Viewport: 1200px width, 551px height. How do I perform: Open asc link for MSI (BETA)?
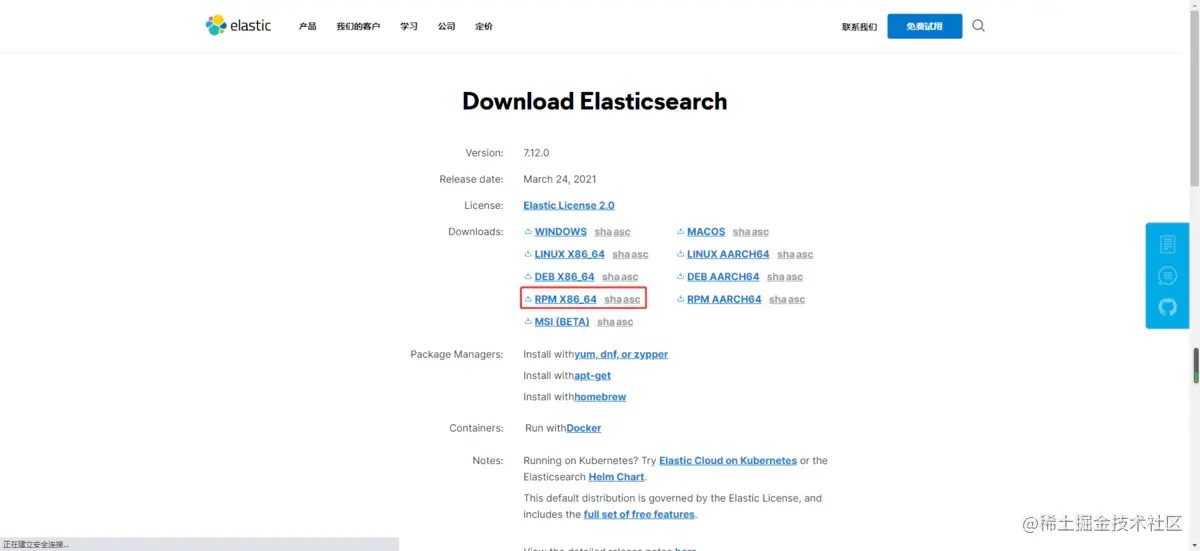[625, 322]
